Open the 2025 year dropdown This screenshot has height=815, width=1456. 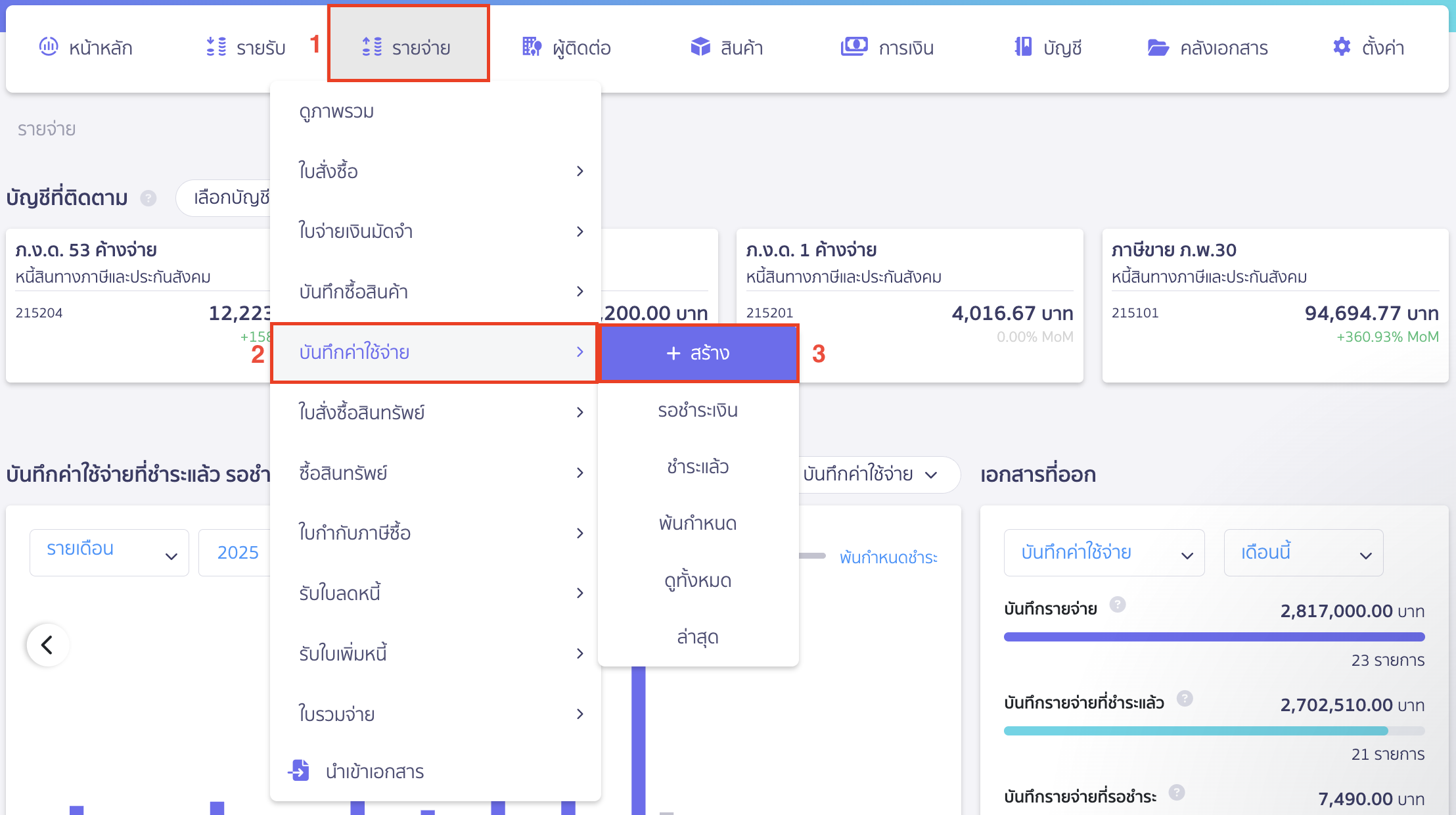coord(235,552)
